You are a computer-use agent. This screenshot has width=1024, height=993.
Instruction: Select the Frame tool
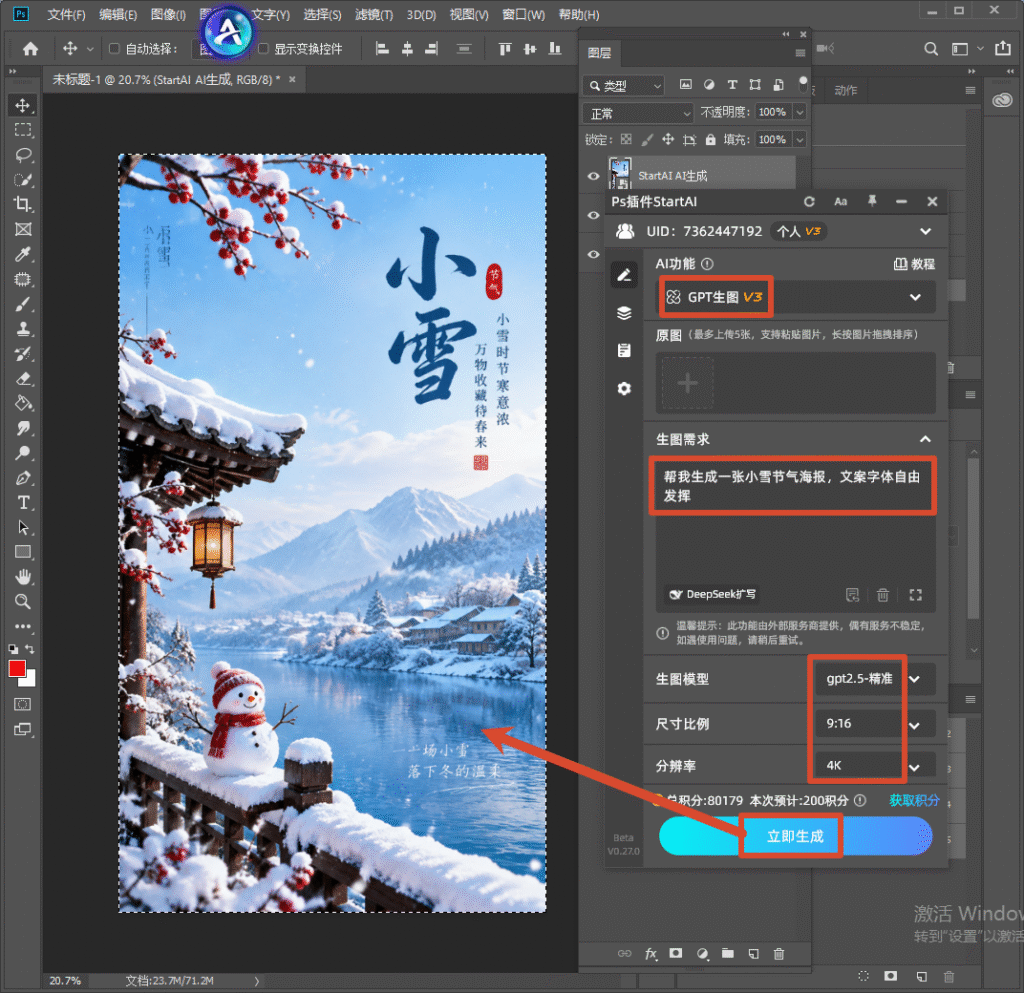pos(23,229)
